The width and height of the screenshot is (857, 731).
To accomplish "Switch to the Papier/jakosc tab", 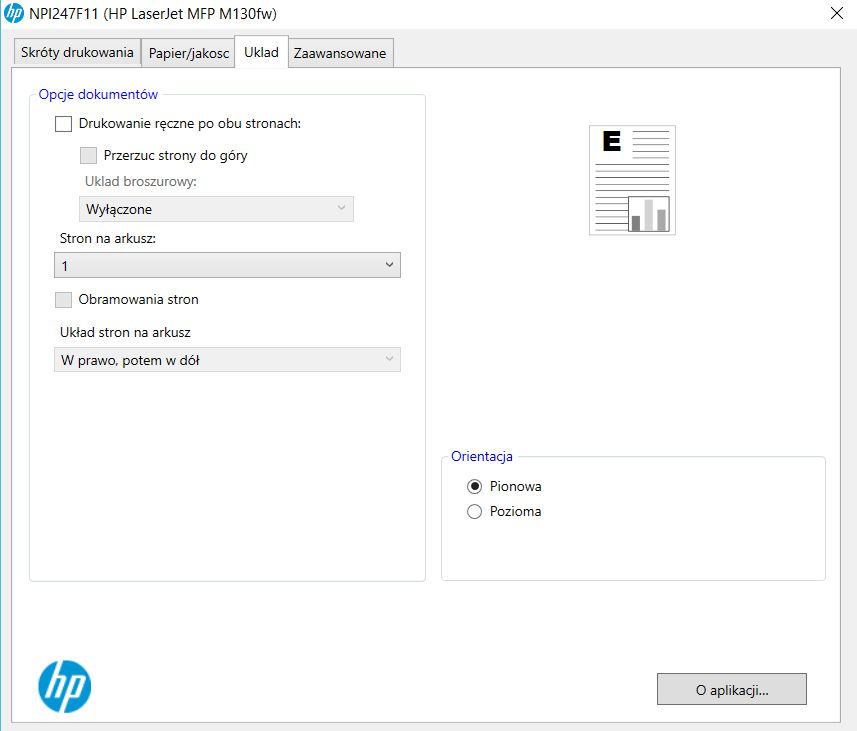I will tap(189, 53).
